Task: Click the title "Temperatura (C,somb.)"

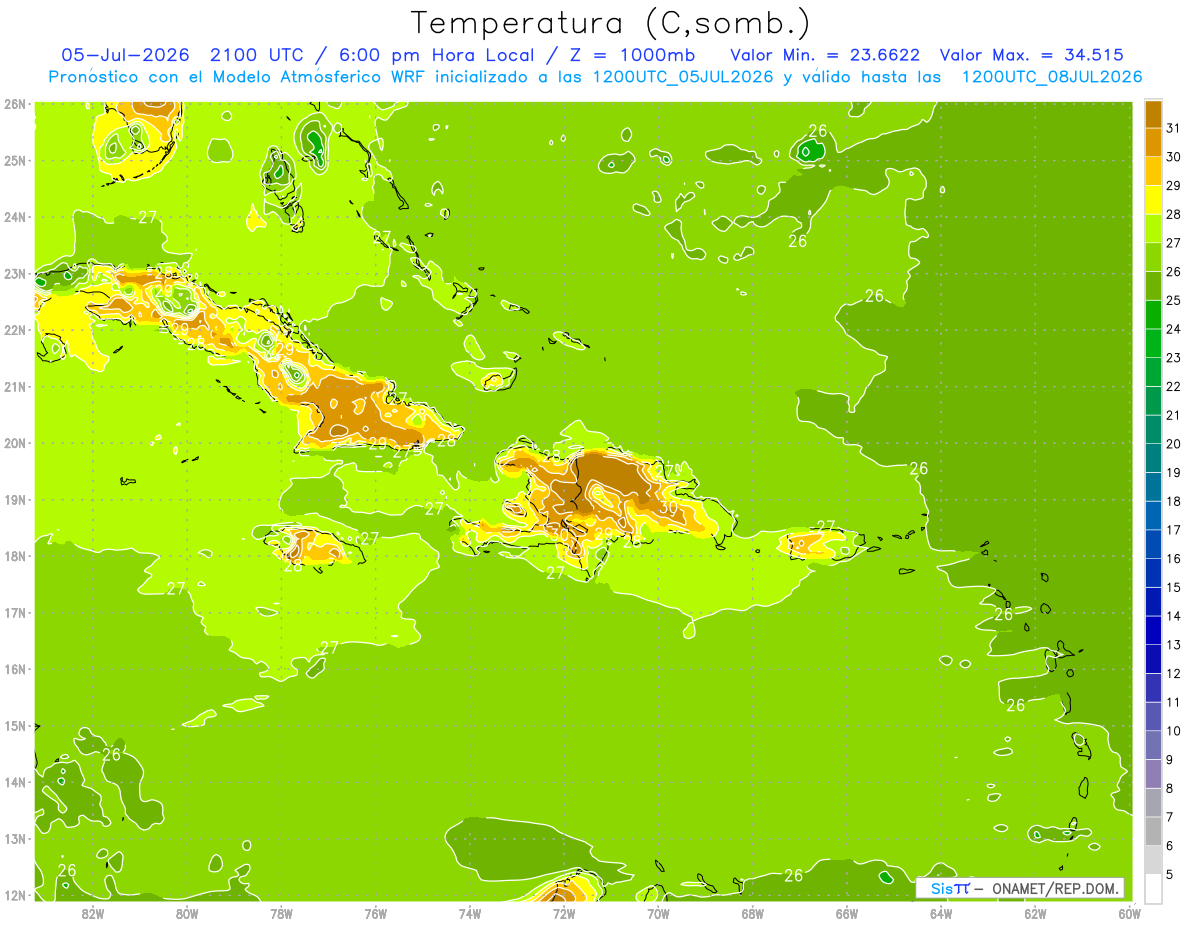Action: click(x=610, y=23)
